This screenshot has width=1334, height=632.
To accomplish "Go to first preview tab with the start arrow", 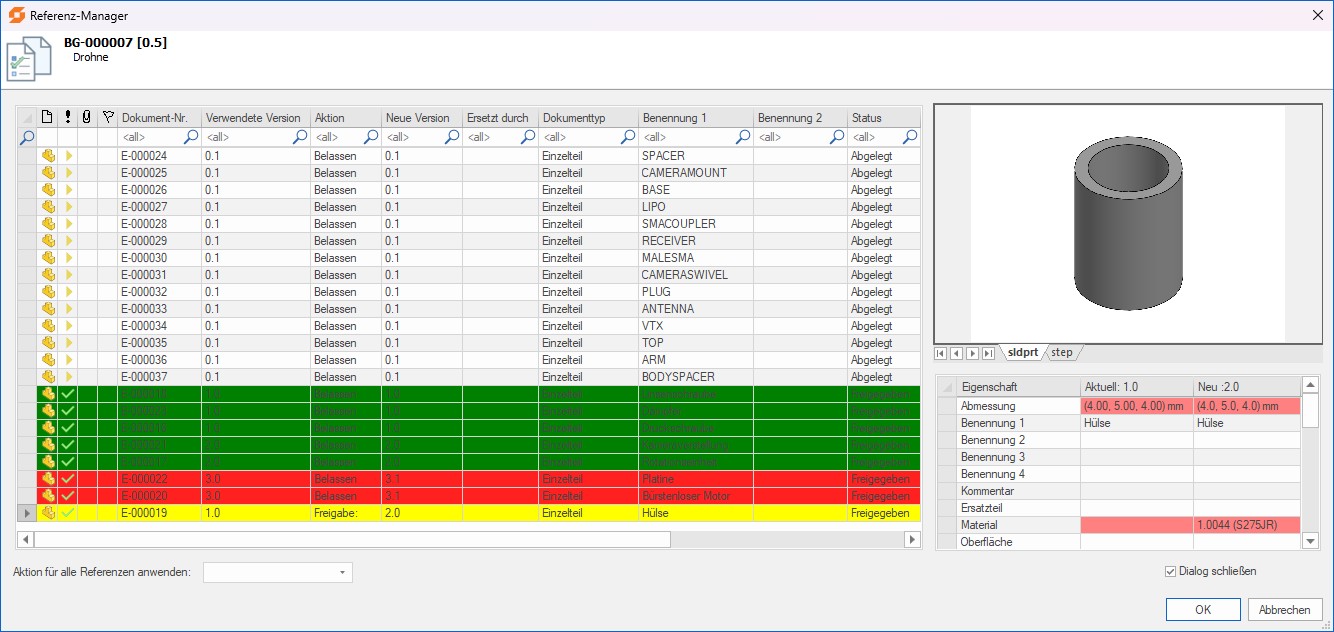I will click(941, 353).
